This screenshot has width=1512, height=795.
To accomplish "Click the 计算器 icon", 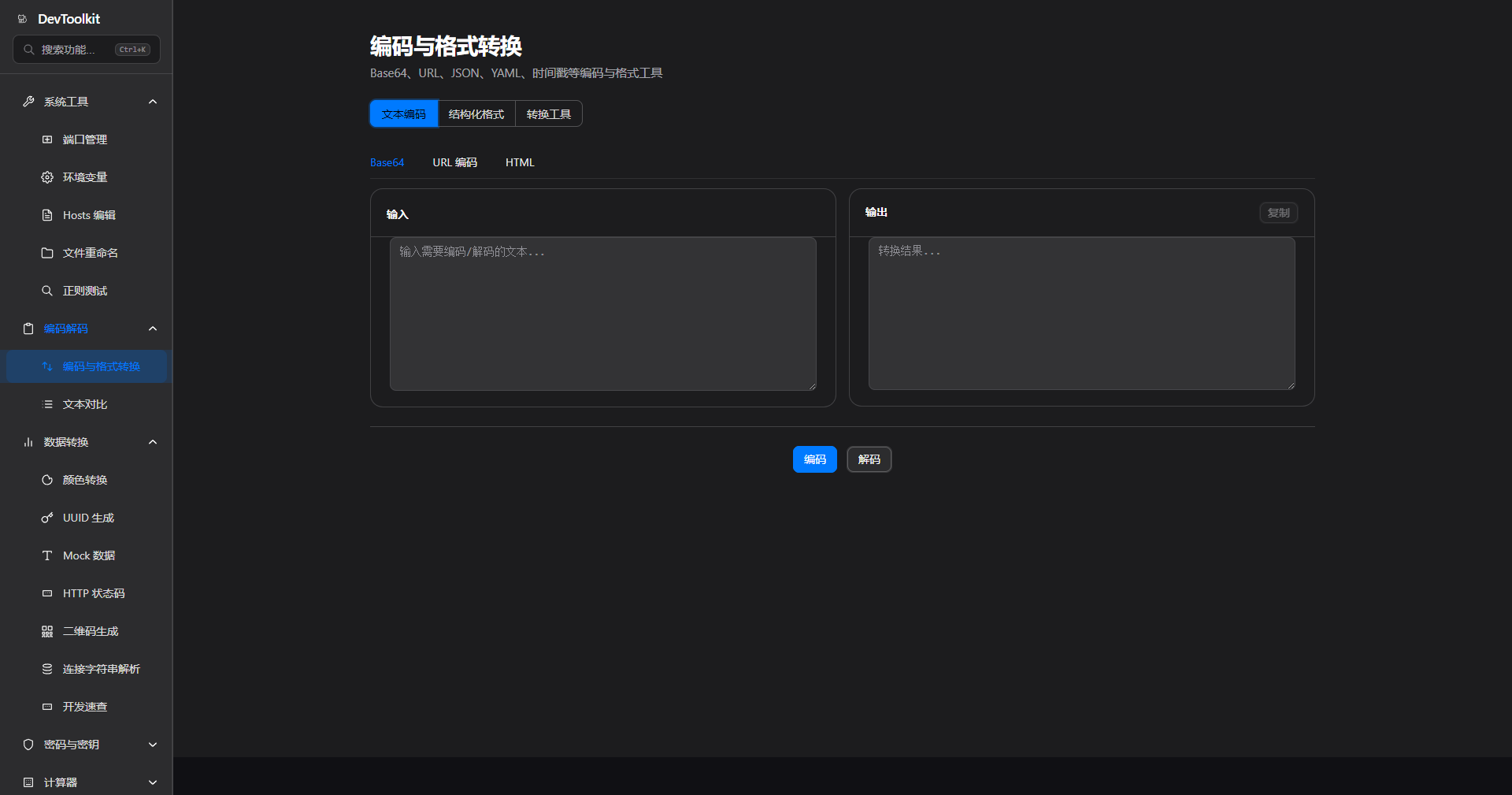I will click(28, 782).
